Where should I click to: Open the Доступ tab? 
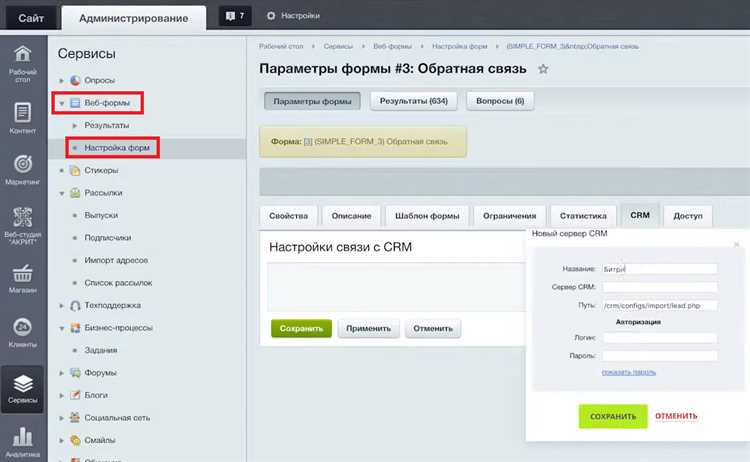tap(688, 216)
